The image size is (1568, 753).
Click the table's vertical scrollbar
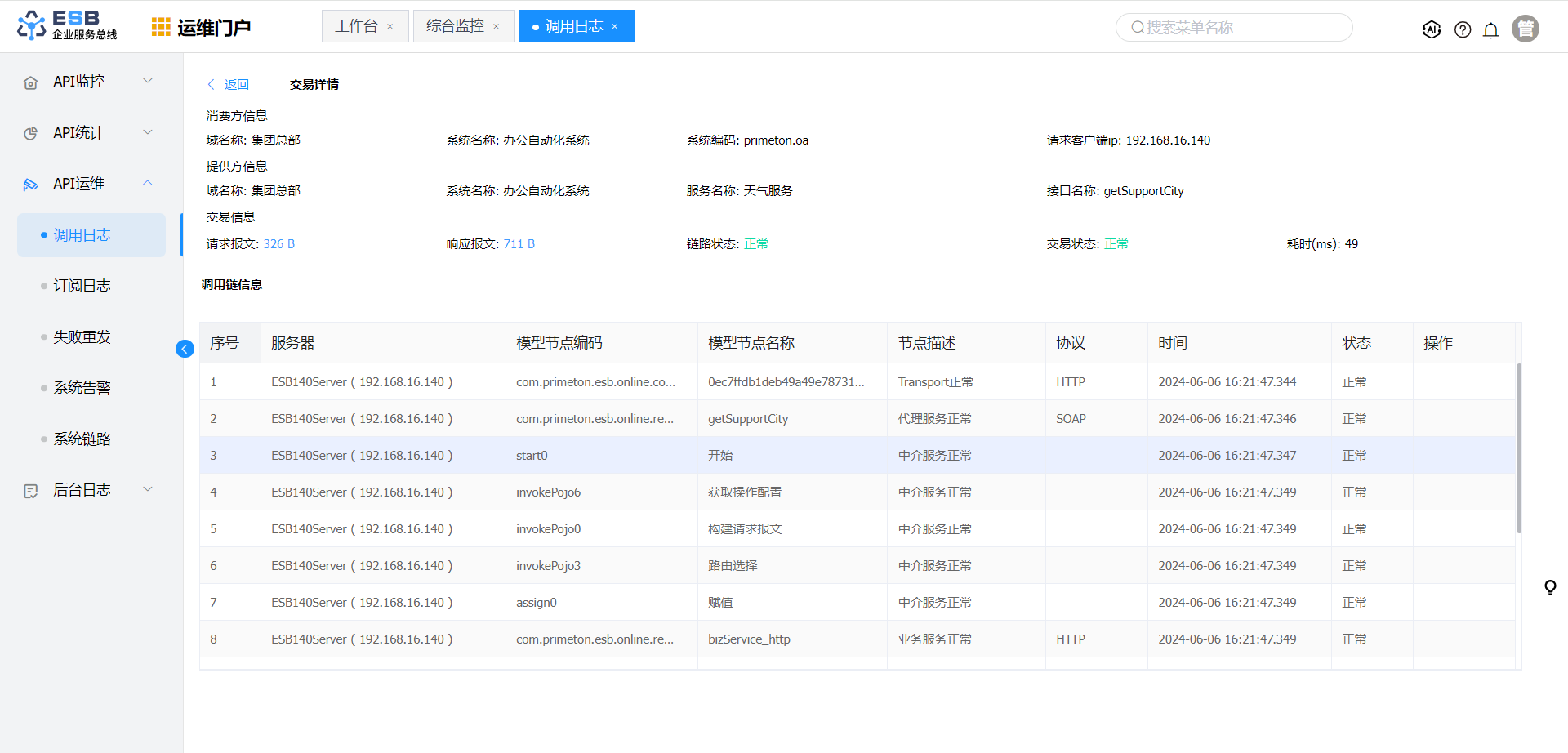click(x=1518, y=448)
